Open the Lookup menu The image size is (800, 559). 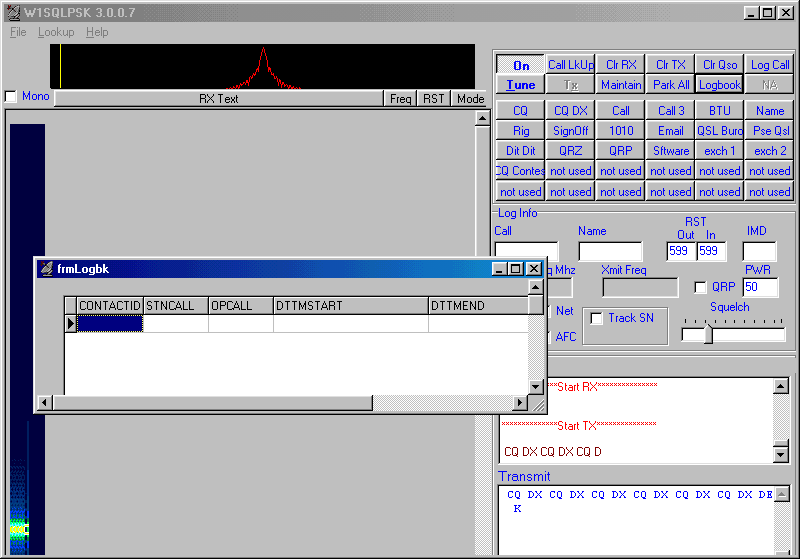tap(56, 32)
